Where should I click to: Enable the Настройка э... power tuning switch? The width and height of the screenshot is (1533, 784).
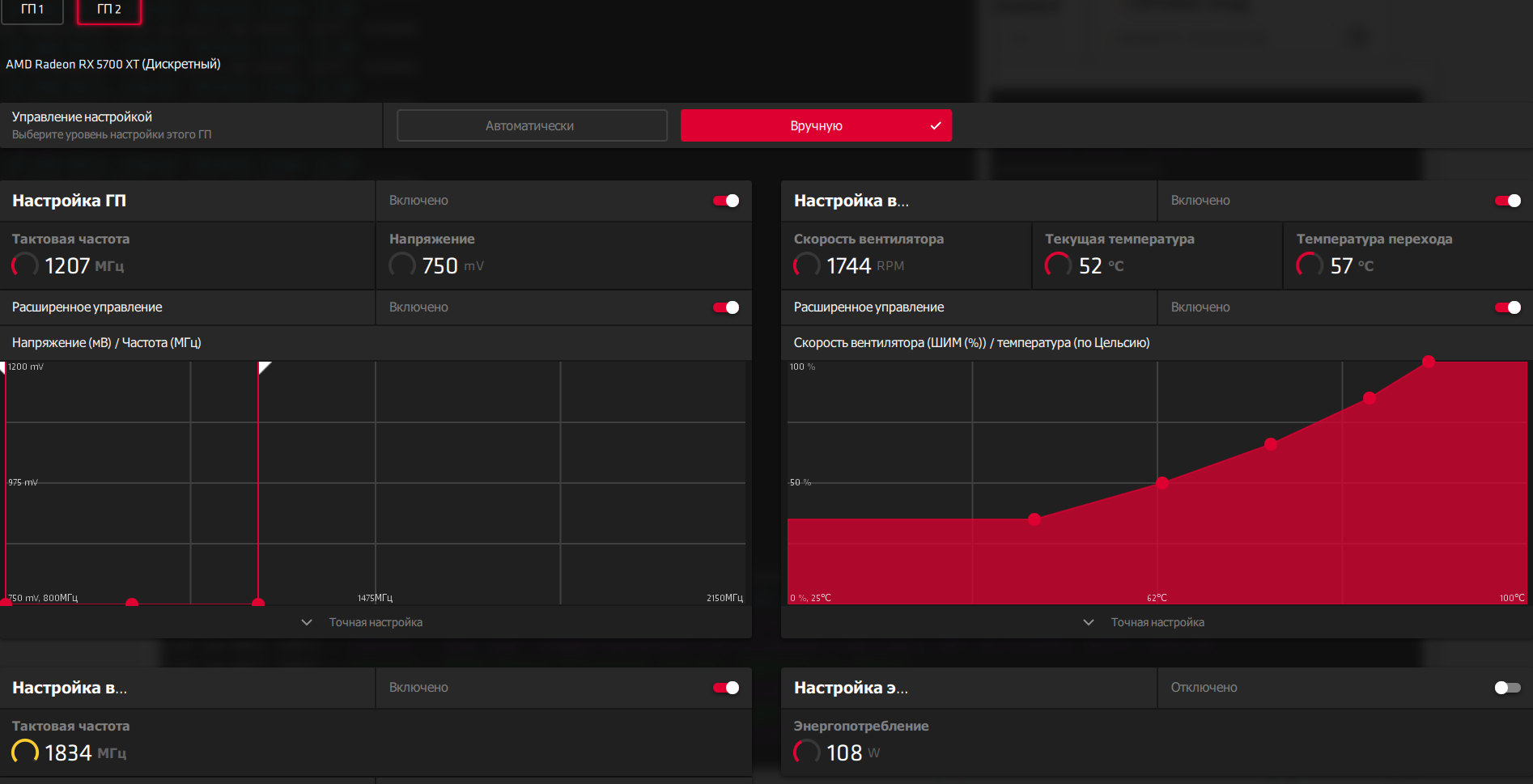click(x=1508, y=688)
